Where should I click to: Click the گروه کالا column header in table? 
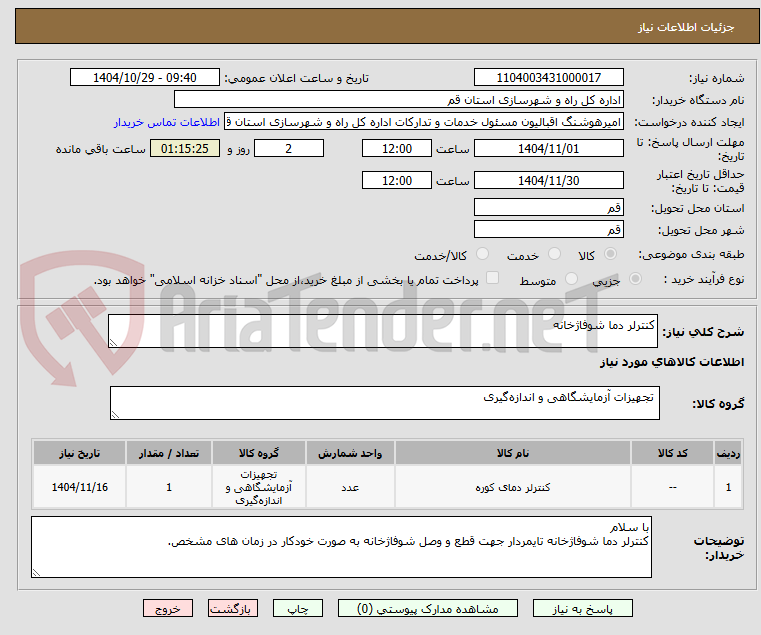click(x=259, y=453)
